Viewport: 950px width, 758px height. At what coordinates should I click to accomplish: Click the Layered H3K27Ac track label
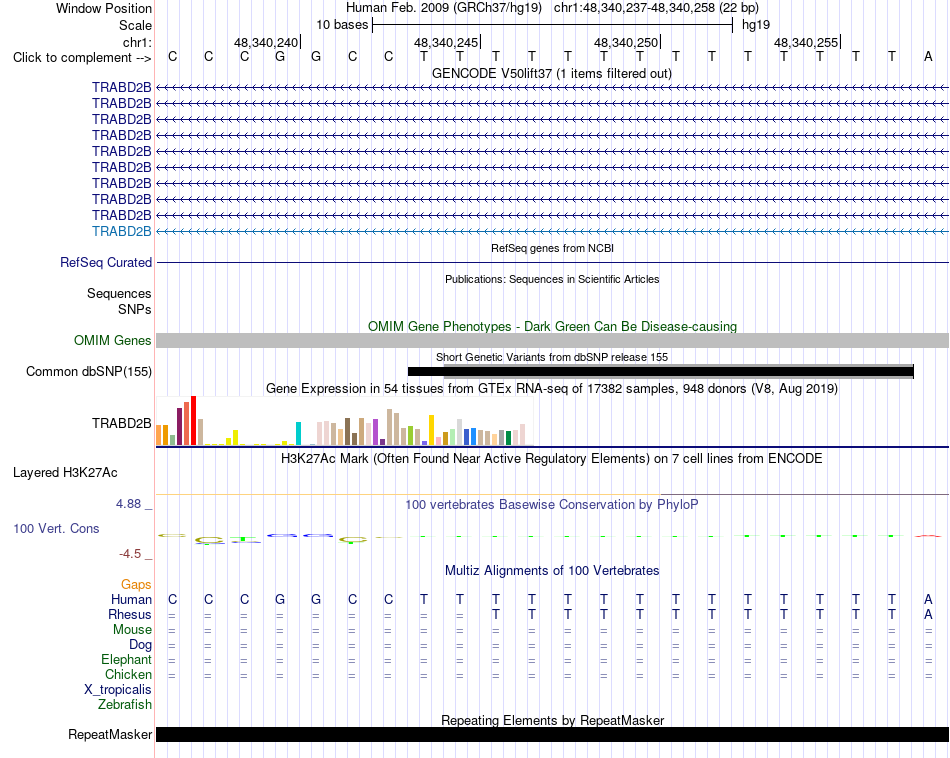(x=65, y=473)
